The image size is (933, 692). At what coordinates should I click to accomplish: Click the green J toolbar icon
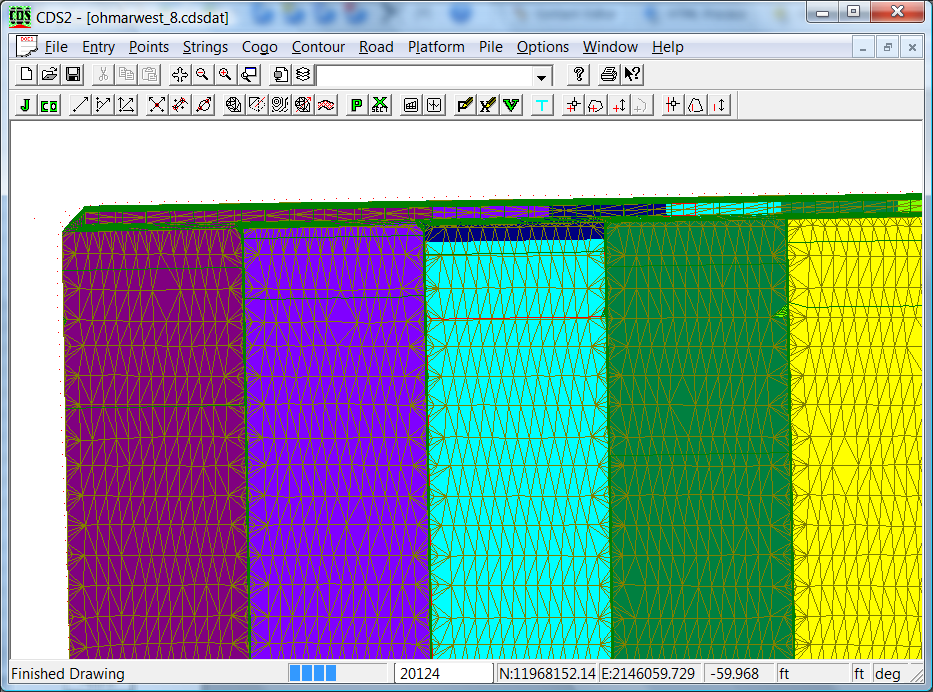25,105
